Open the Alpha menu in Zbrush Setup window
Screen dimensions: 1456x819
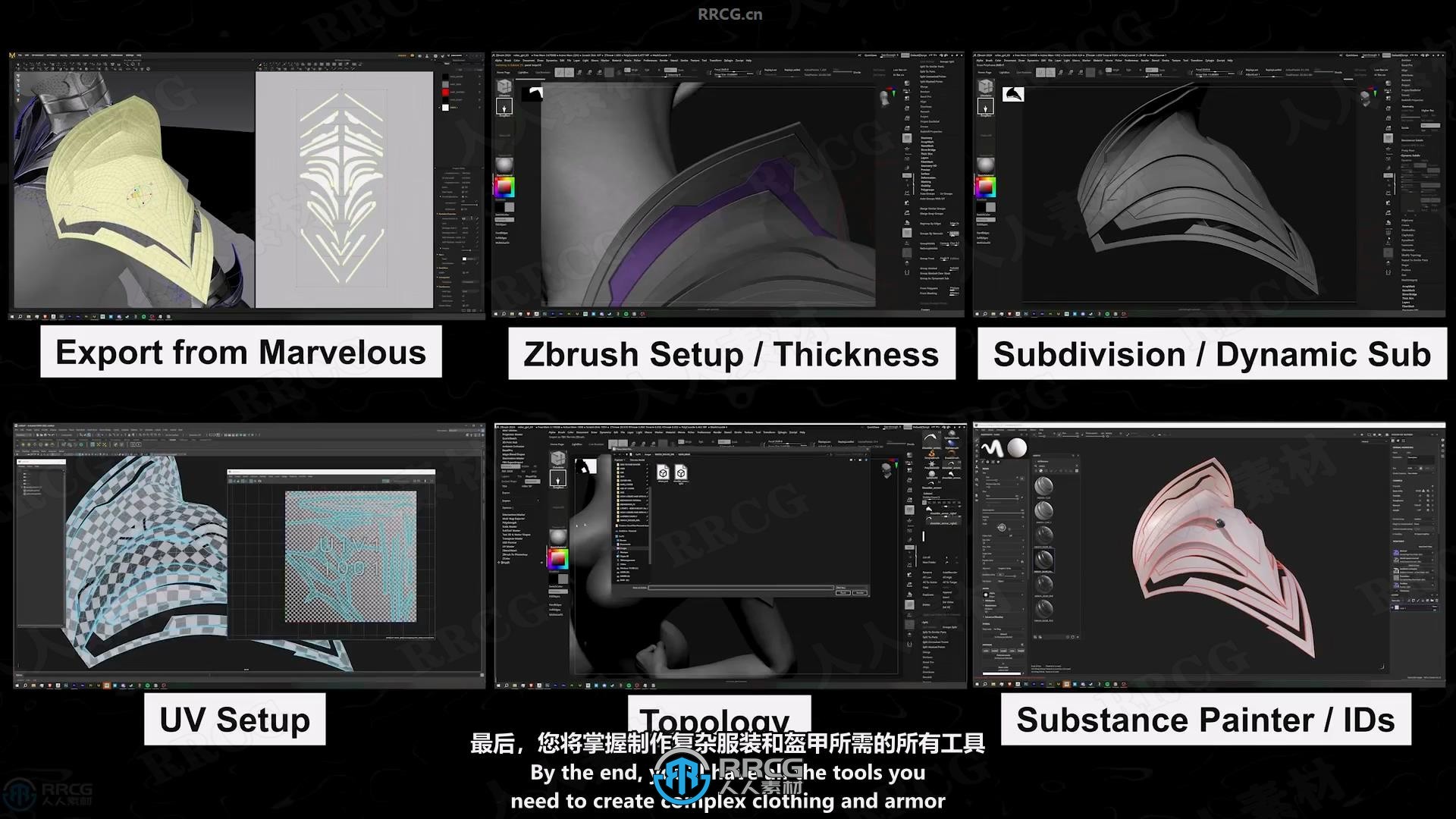pyautogui.click(x=498, y=61)
